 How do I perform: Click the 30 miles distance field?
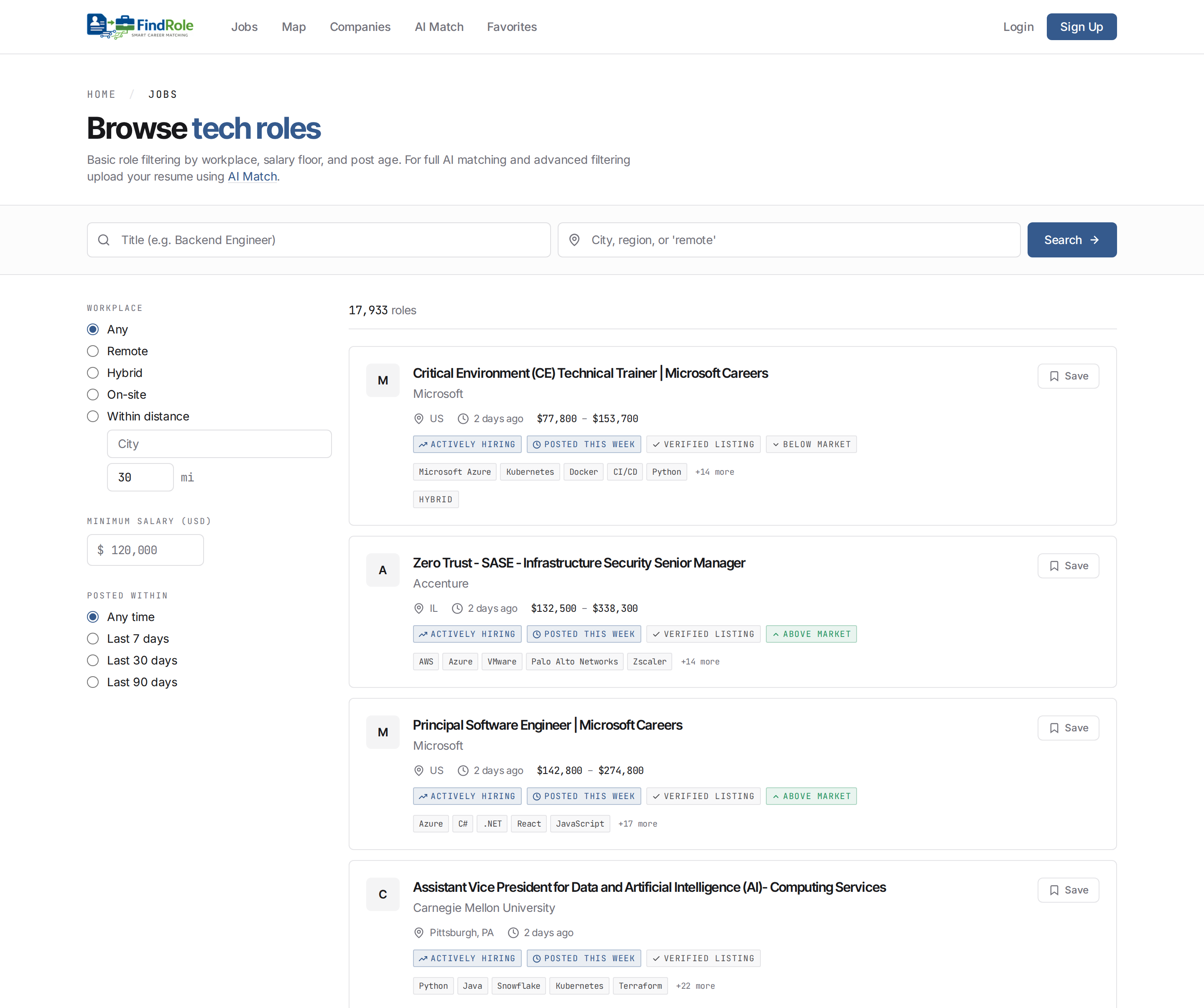tap(140, 477)
